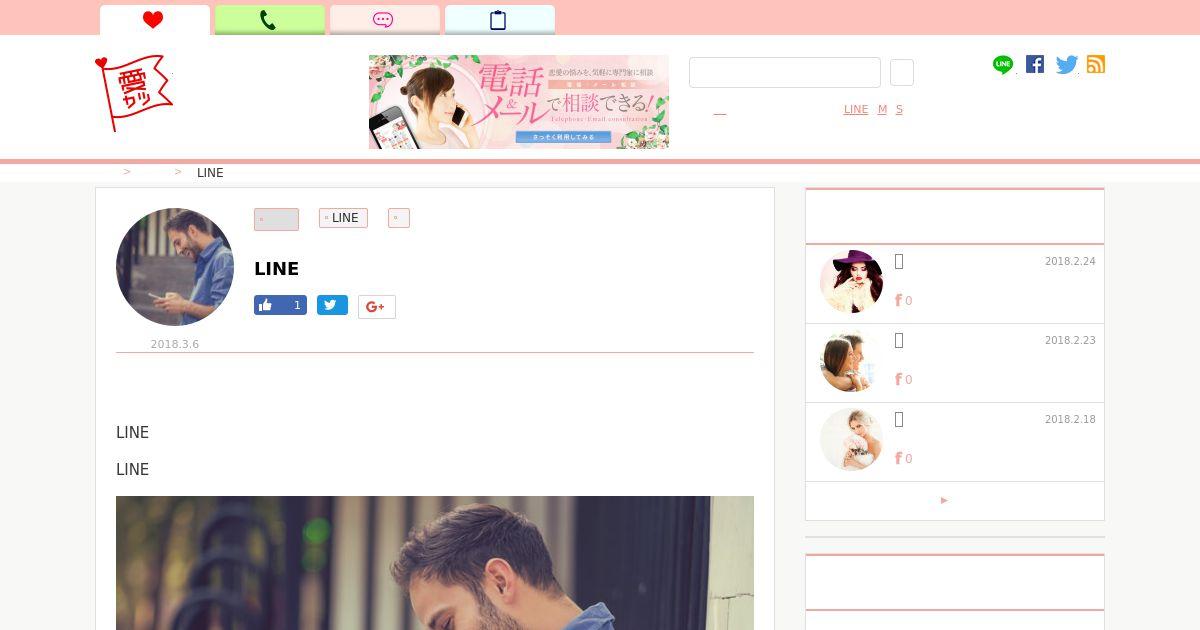The height and width of the screenshot is (630, 1200).
Task: Share the article with the Google+ button
Action: click(377, 307)
